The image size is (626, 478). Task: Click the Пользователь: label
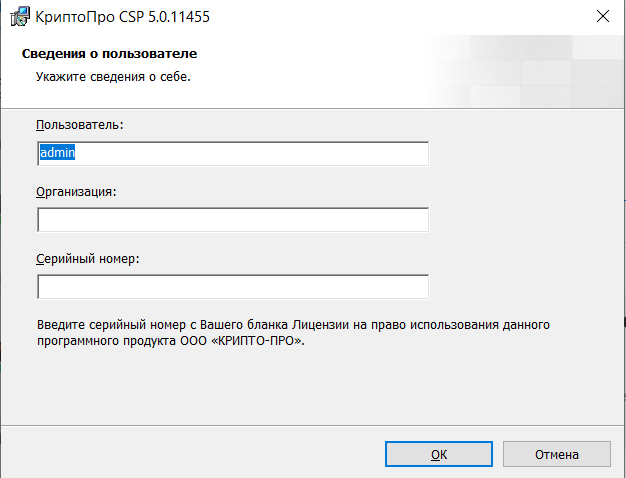coord(79,125)
